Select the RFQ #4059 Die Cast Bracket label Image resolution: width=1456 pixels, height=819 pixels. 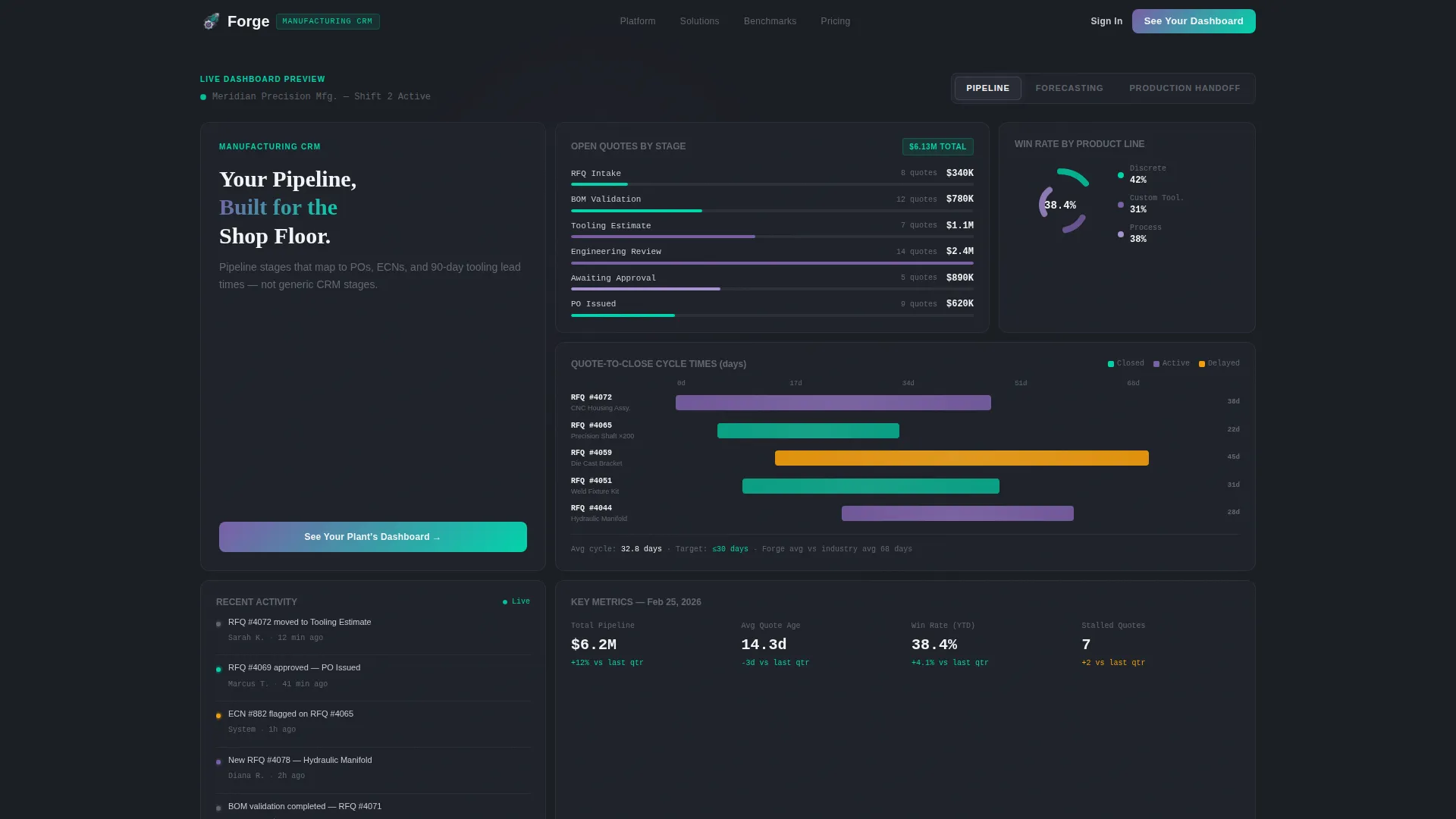click(597, 458)
